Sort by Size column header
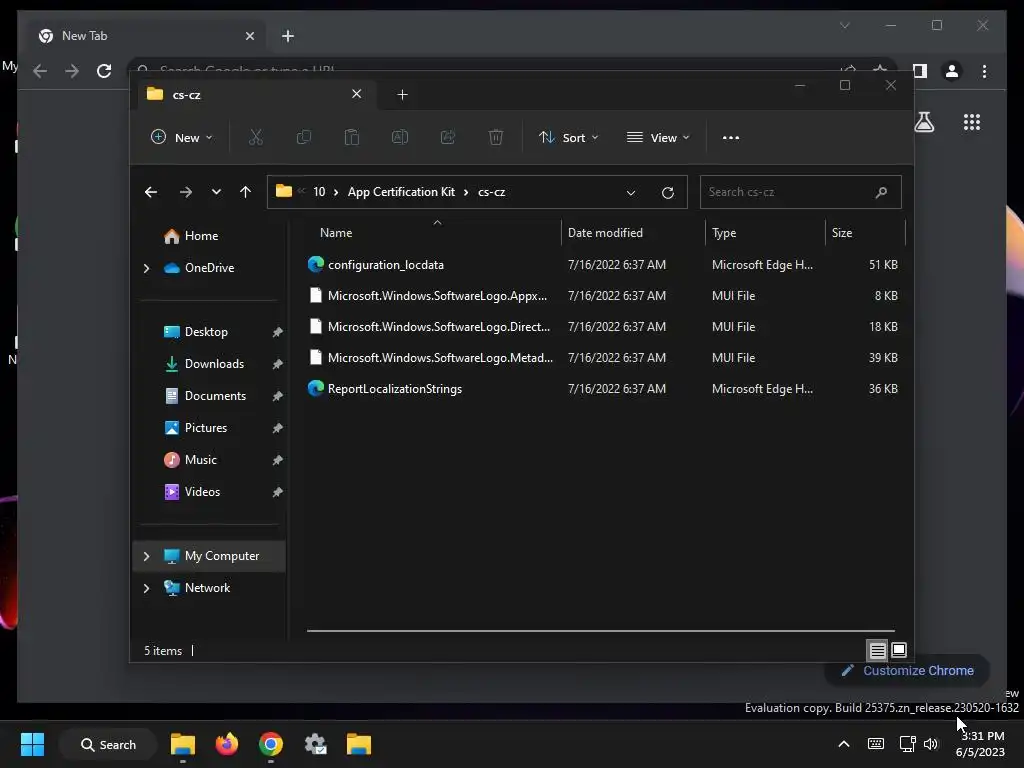 pos(865,233)
